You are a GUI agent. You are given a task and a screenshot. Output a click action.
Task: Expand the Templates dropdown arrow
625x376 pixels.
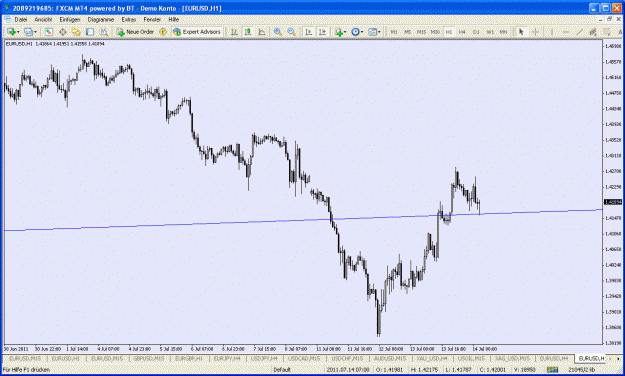pos(379,32)
